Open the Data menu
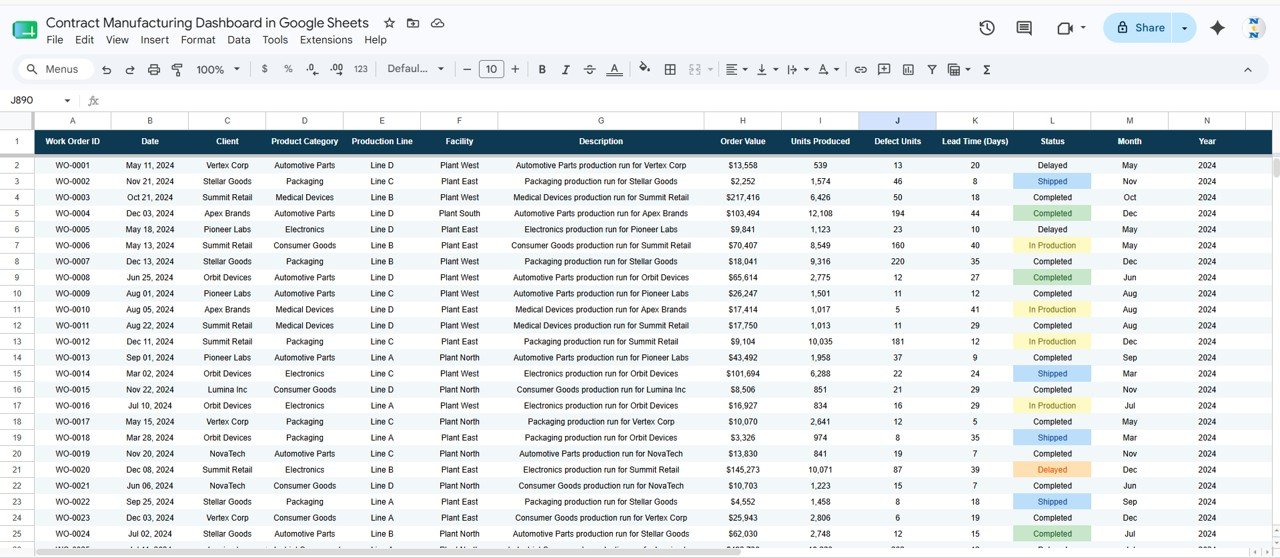 pos(239,40)
